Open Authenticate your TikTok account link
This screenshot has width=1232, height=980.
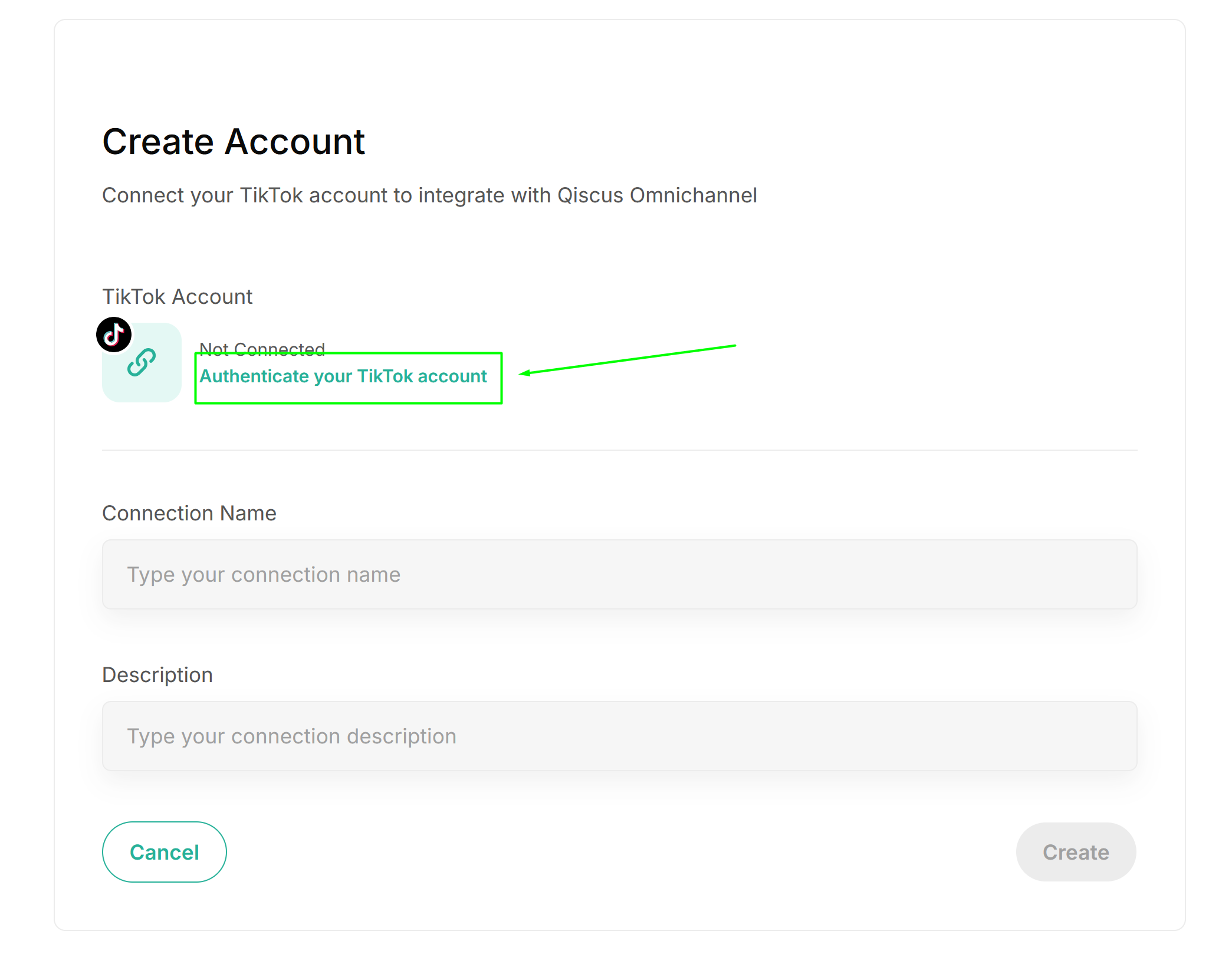point(343,376)
